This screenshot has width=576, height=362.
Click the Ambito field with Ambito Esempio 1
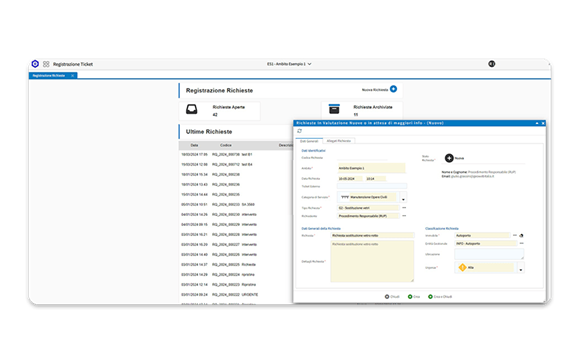click(371, 168)
